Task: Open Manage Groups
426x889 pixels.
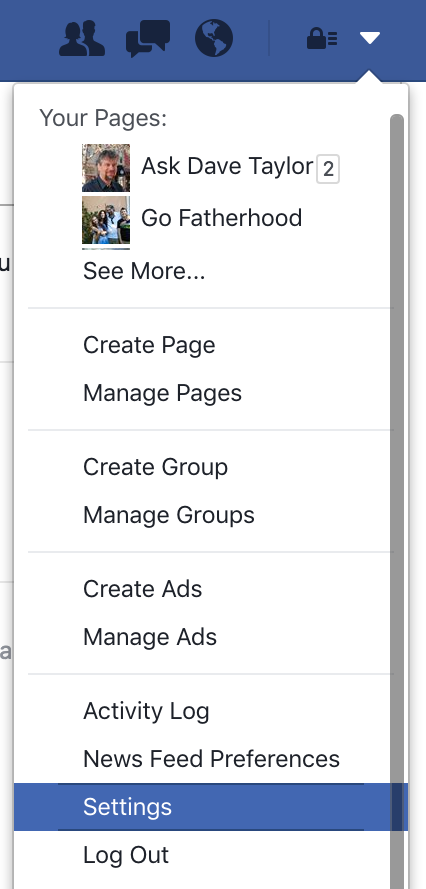Action: tap(168, 515)
